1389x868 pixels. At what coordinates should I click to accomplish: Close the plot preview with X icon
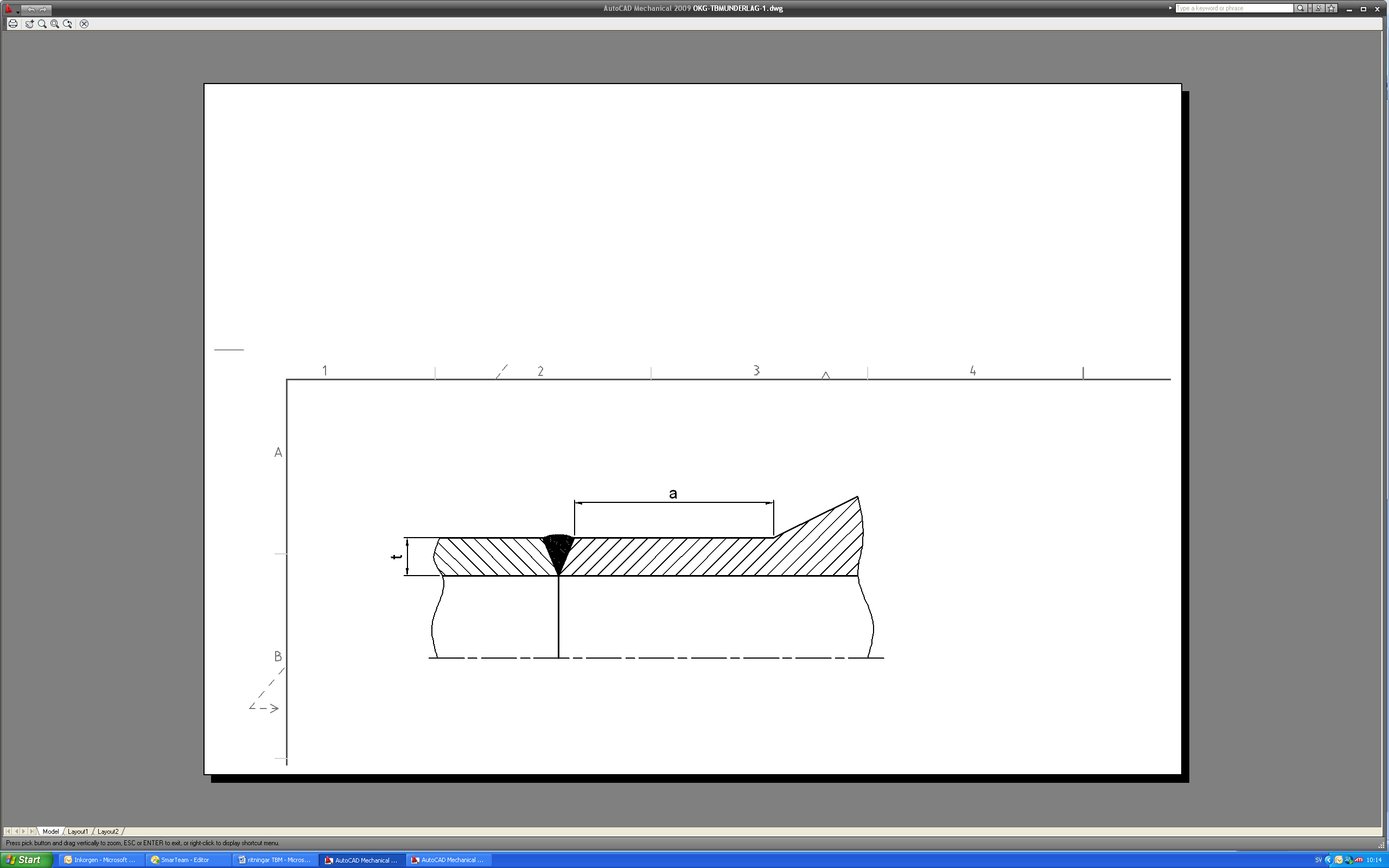tap(84, 23)
